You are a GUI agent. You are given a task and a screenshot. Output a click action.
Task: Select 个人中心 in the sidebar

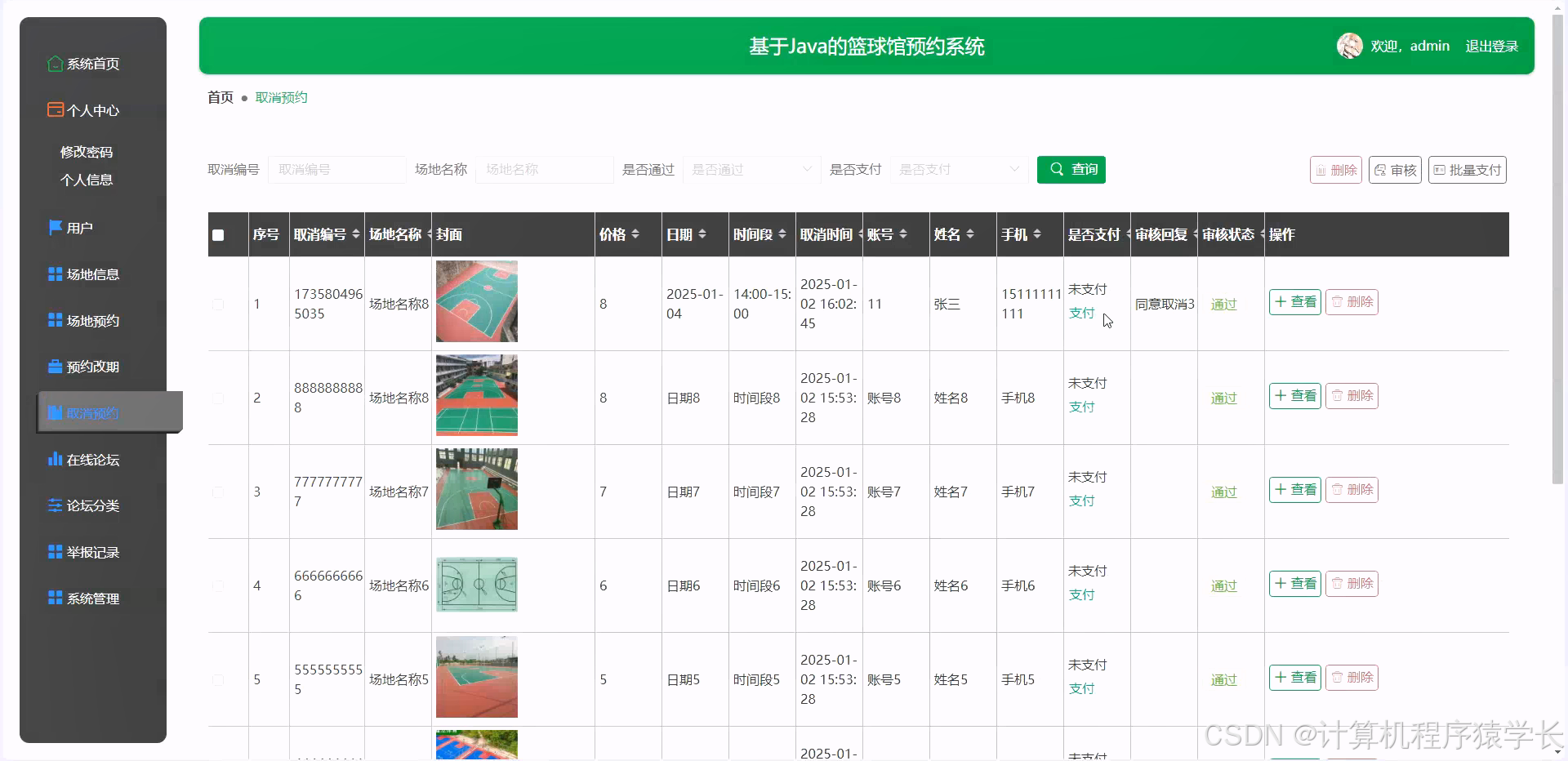pos(90,110)
